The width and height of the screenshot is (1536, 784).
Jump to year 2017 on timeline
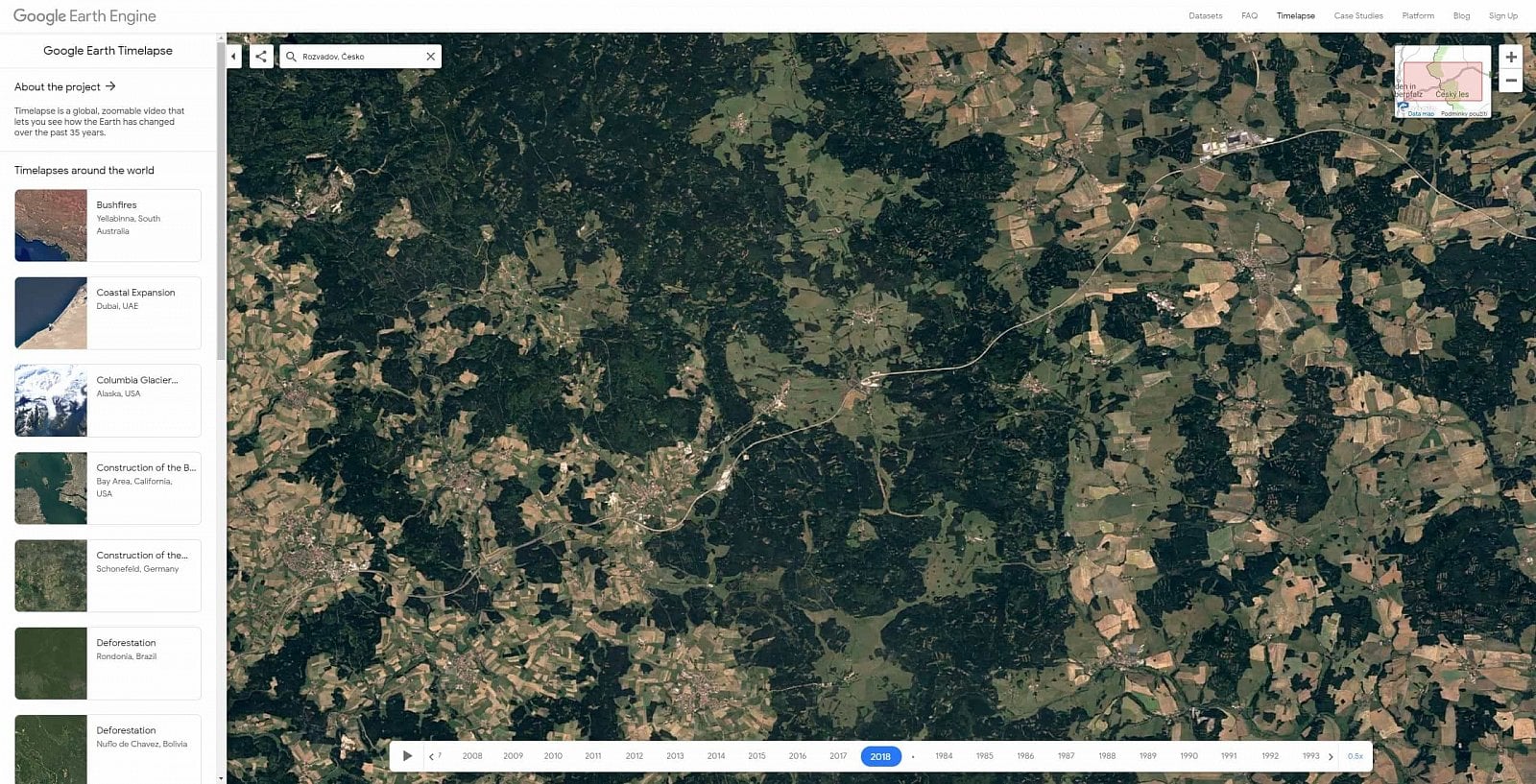click(x=838, y=756)
